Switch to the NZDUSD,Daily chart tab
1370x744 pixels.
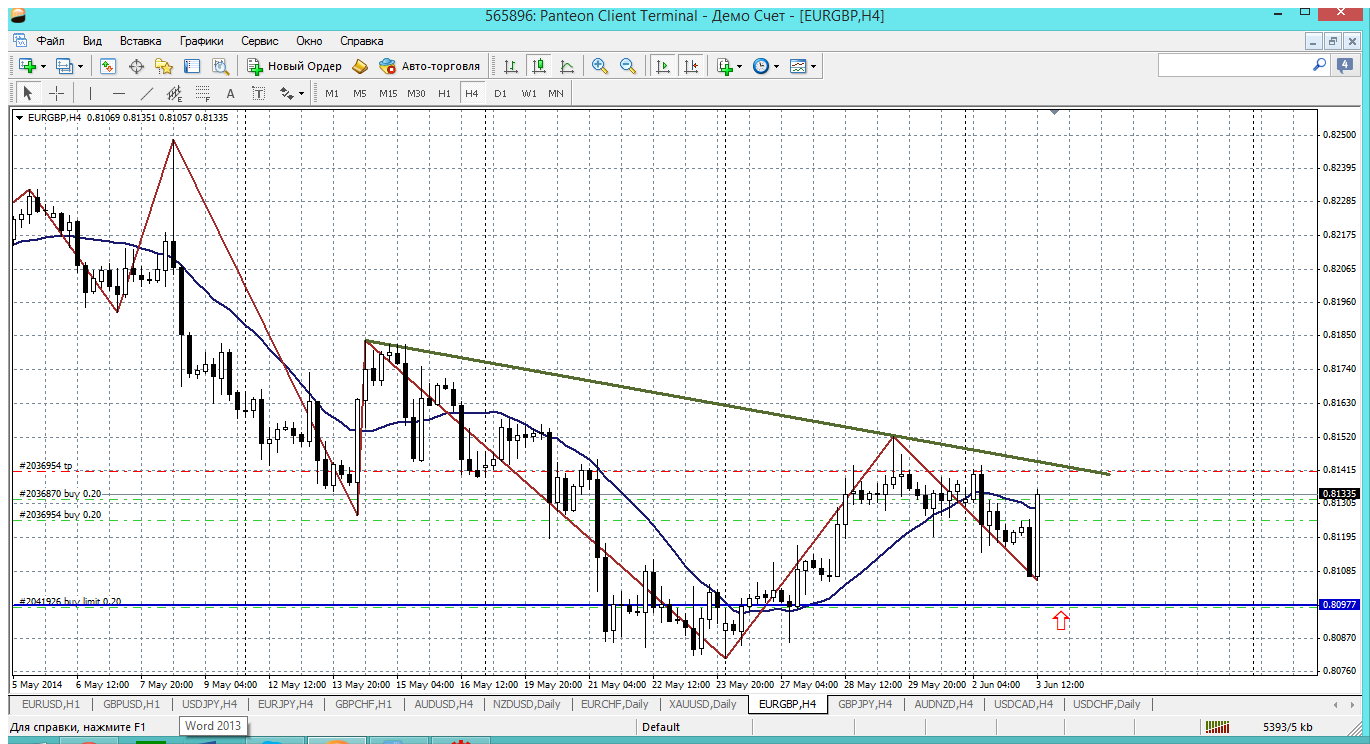click(527, 704)
